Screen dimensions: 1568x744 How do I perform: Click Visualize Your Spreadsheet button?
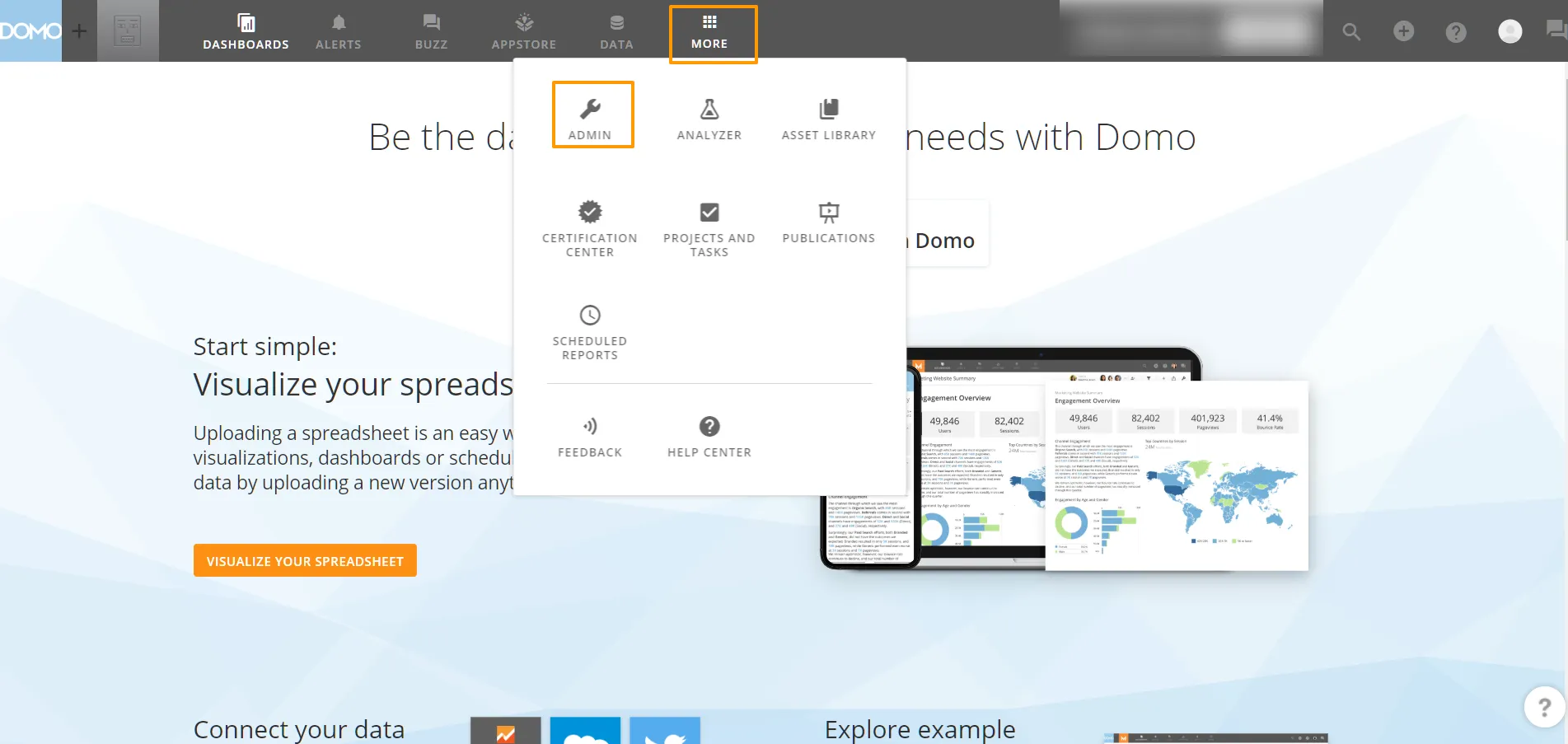[305, 560]
